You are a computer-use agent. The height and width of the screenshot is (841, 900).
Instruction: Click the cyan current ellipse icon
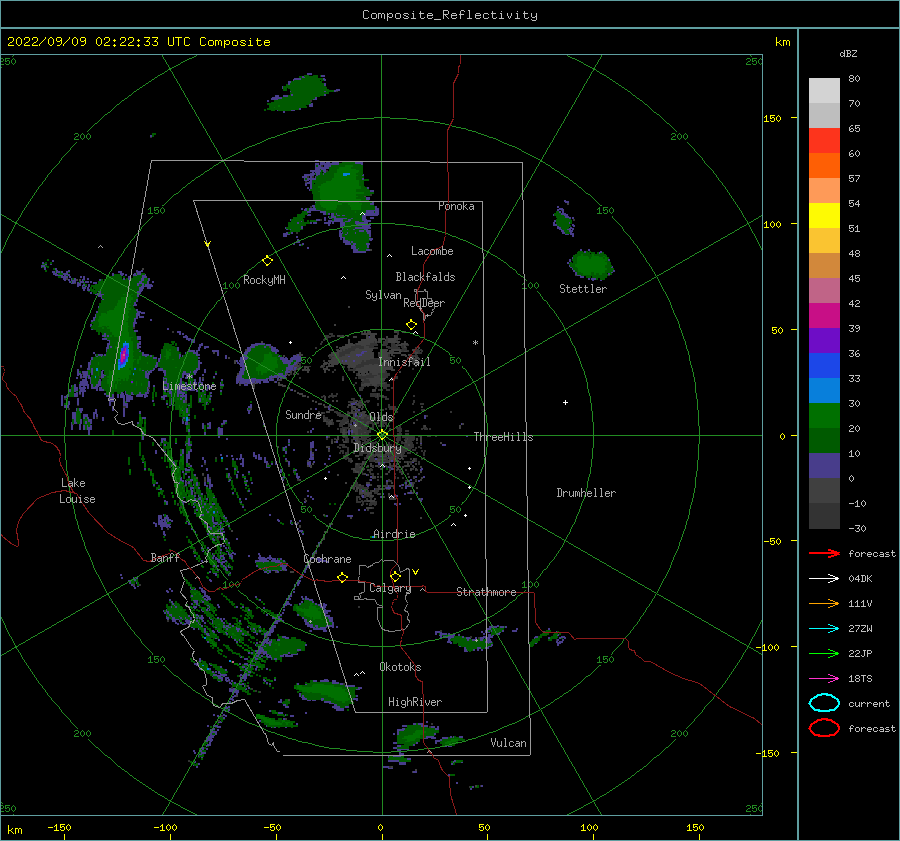pyautogui.click(x=824, y=703)
